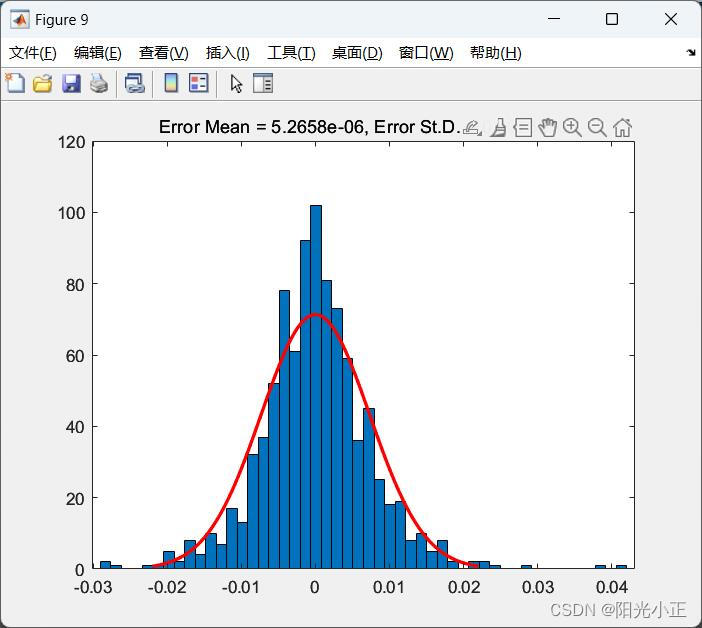Click the Link Plot toolbar icon
Screen dimensions: 702x628
tap(135, 83)
